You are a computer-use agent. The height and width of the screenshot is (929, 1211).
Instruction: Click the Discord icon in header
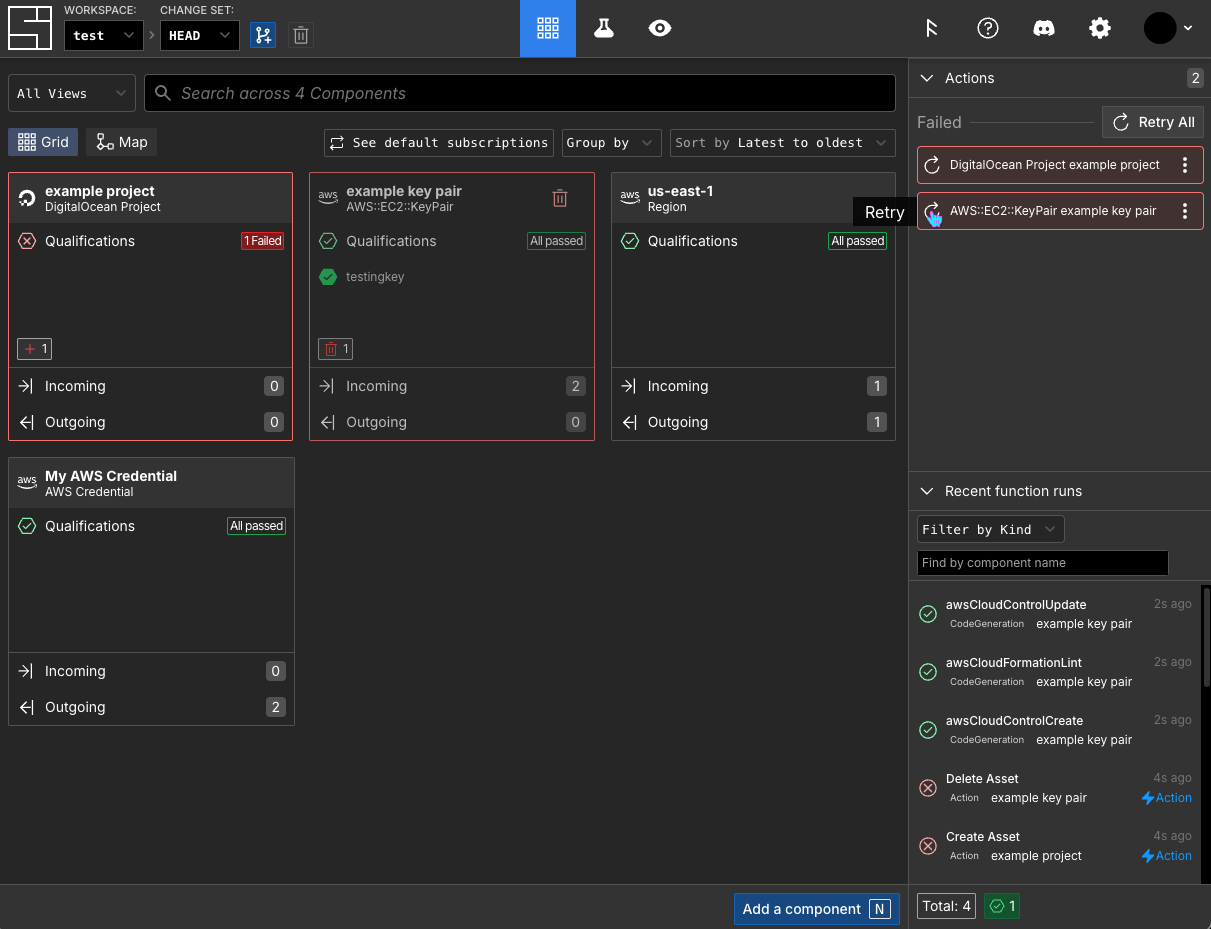pos(1043,28)
